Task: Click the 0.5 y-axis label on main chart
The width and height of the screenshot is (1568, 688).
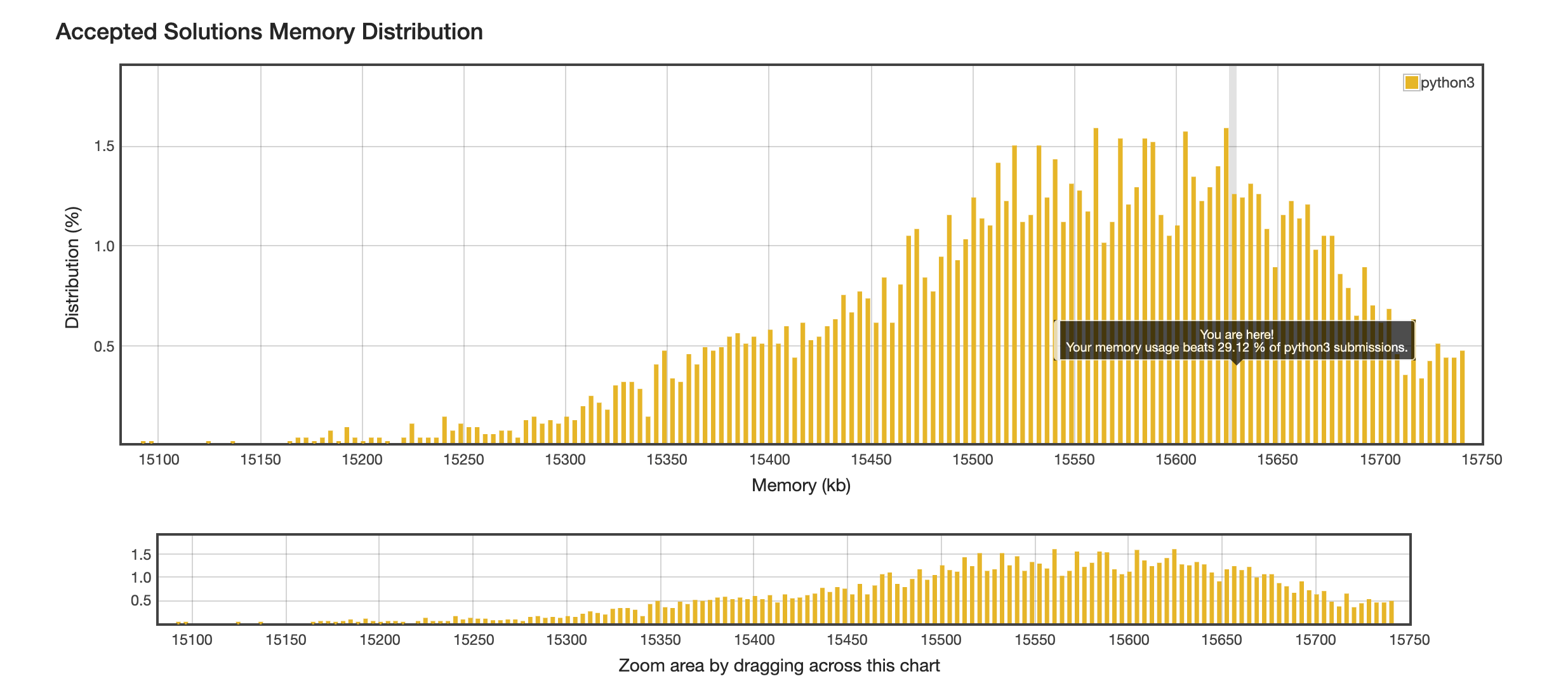Action: coord(104,347)
